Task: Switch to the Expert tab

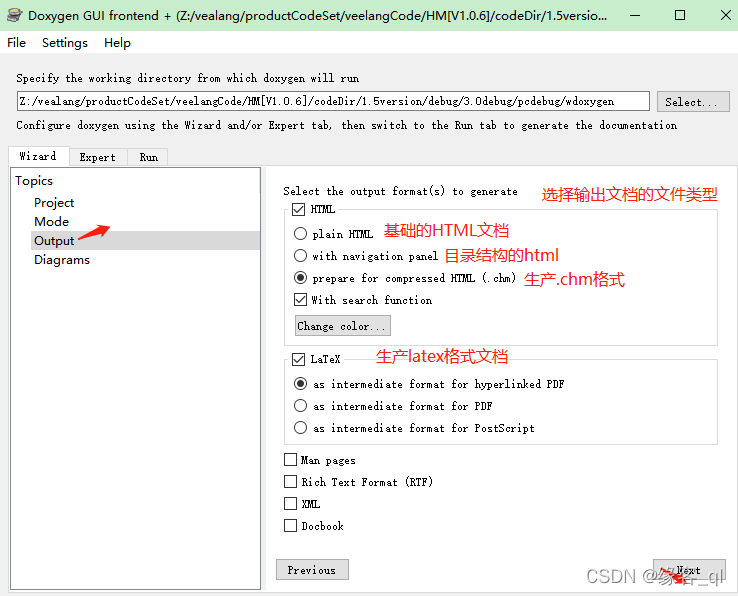Action: (98, 157)
